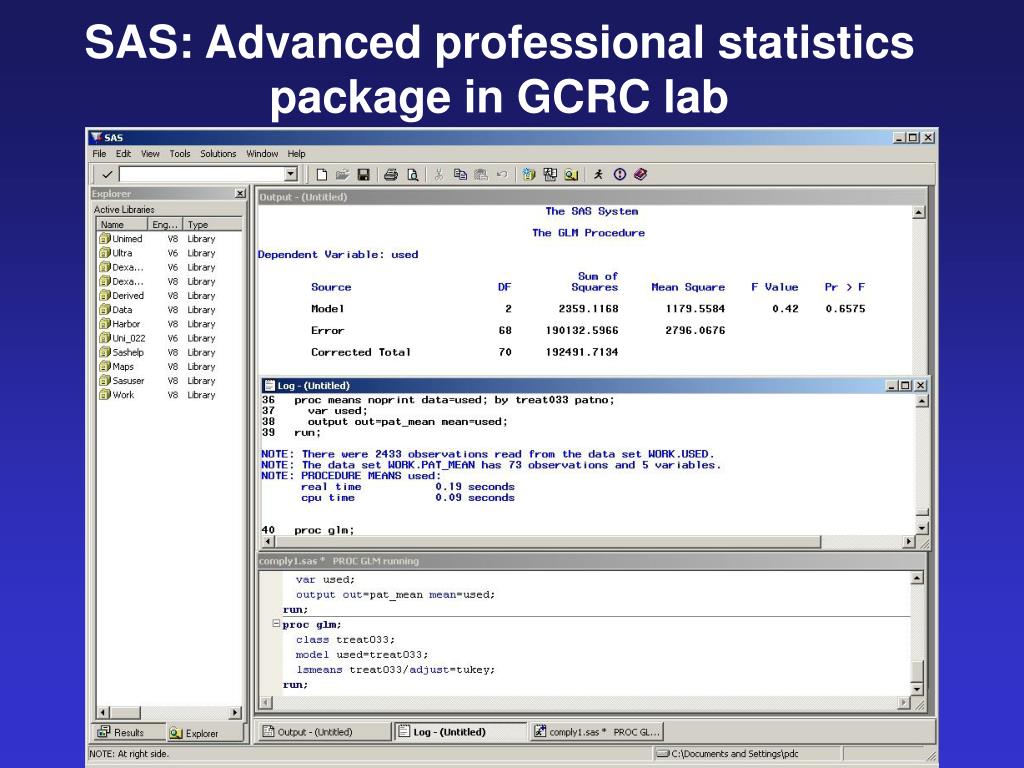This screenshot has height=768, width=1024.
Task: Click the Break exclamation icon
Action: pyautogui.click(x=620, y=174)
